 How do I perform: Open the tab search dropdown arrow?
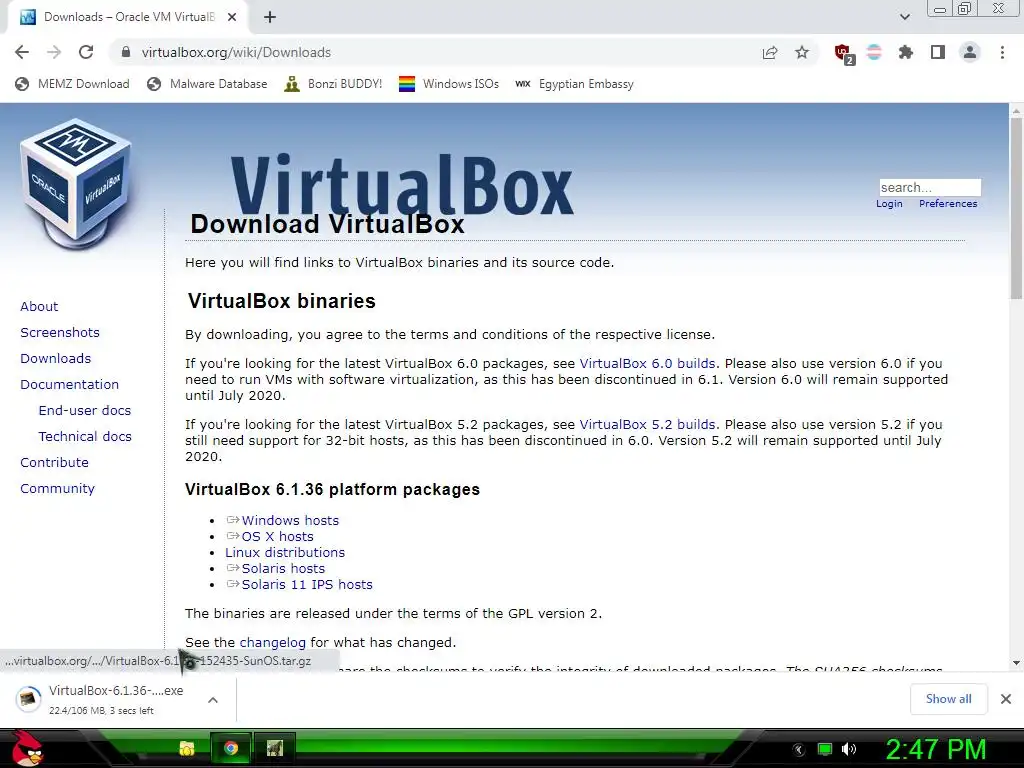tap(904, 17)
